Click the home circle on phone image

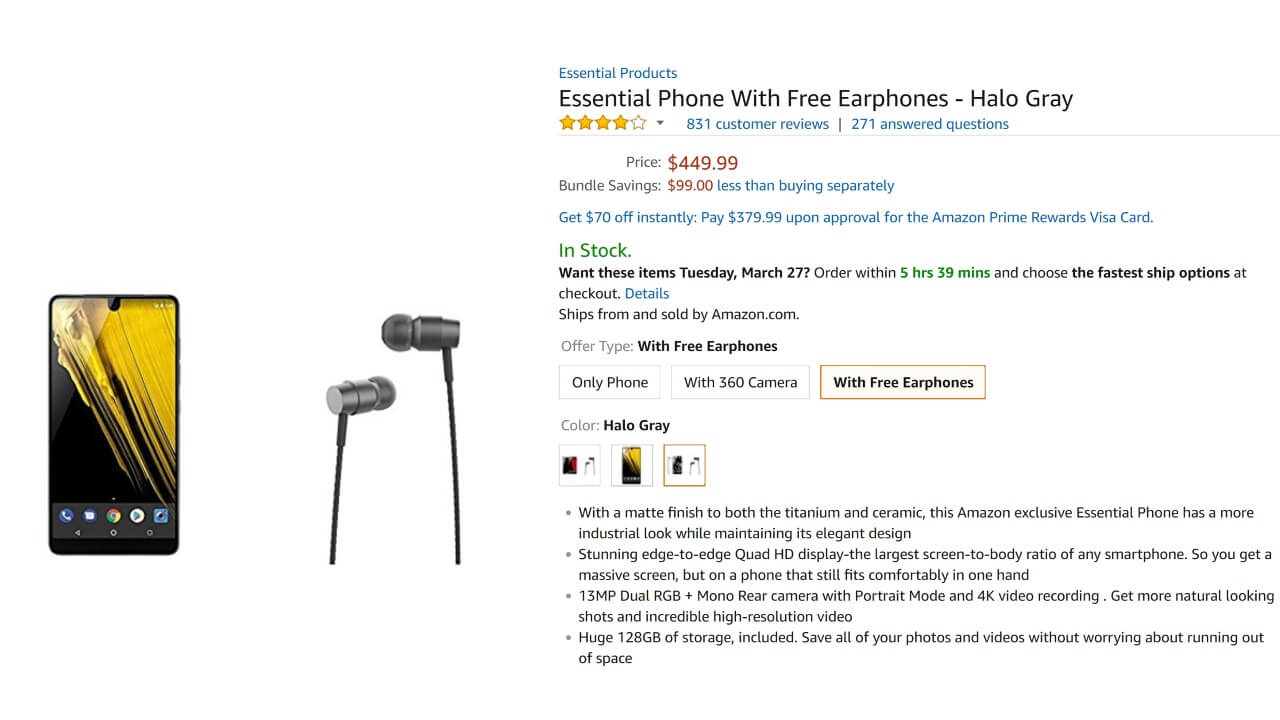click(x=114, y=534)
